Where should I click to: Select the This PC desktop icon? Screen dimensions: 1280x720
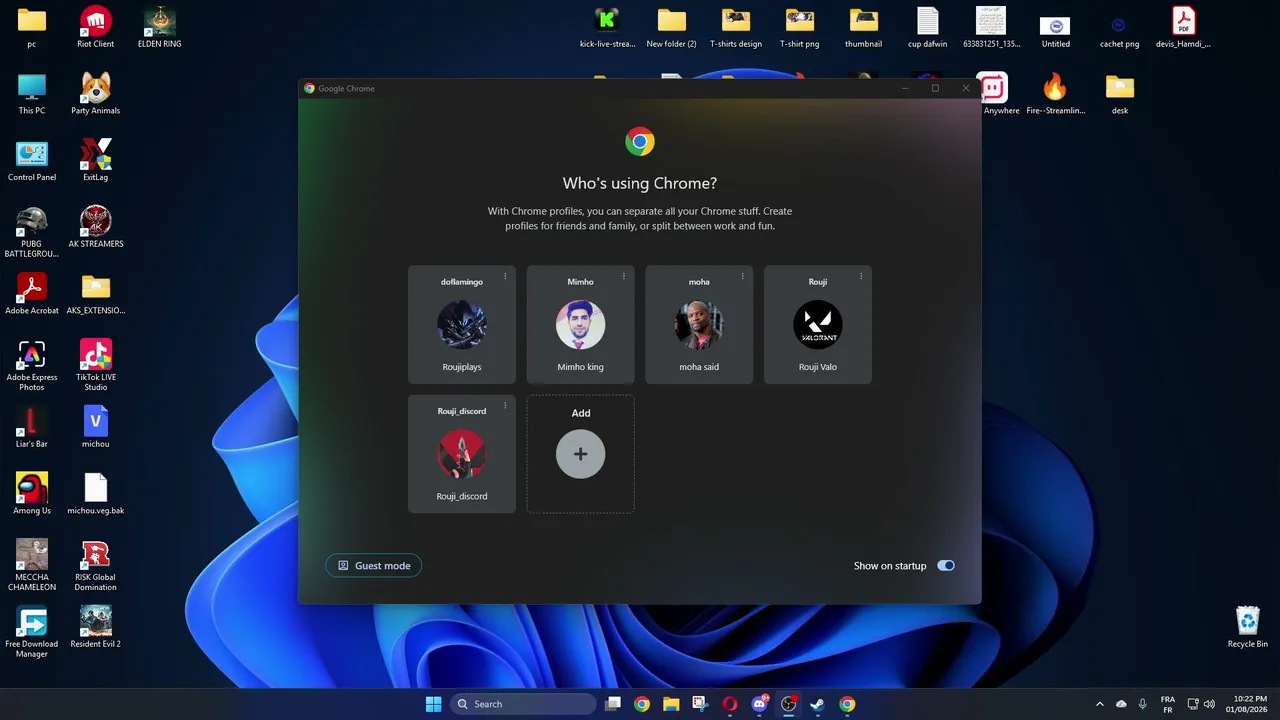[32, 94]
